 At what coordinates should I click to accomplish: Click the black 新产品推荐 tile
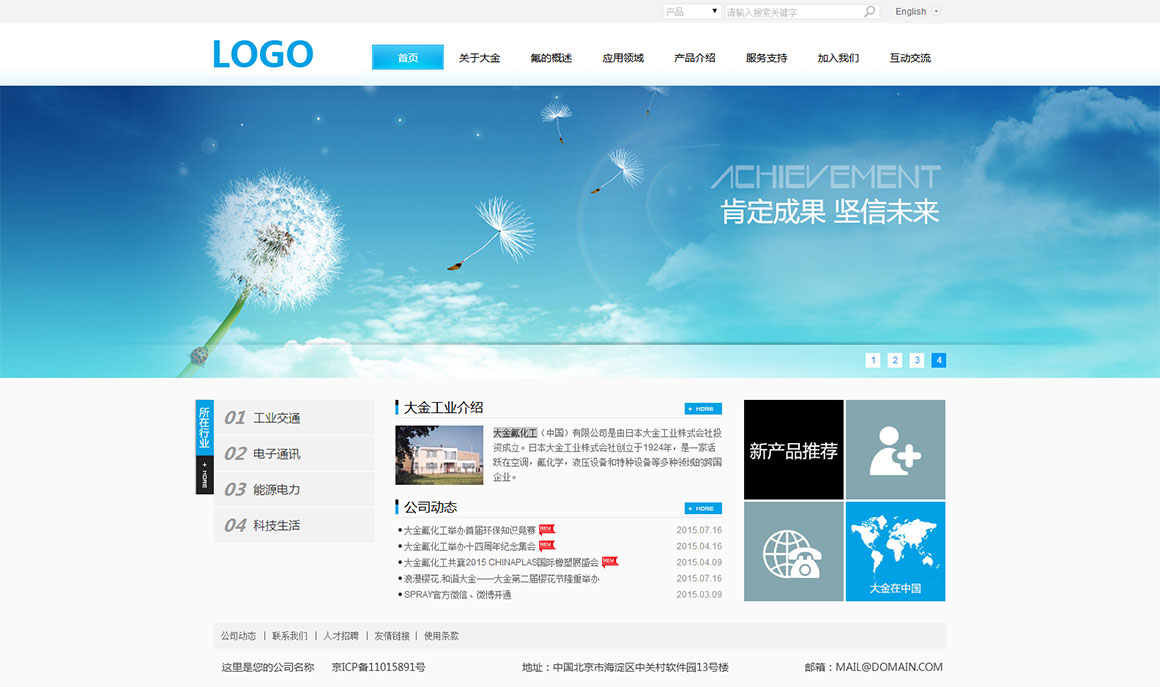tap(793, 450)
